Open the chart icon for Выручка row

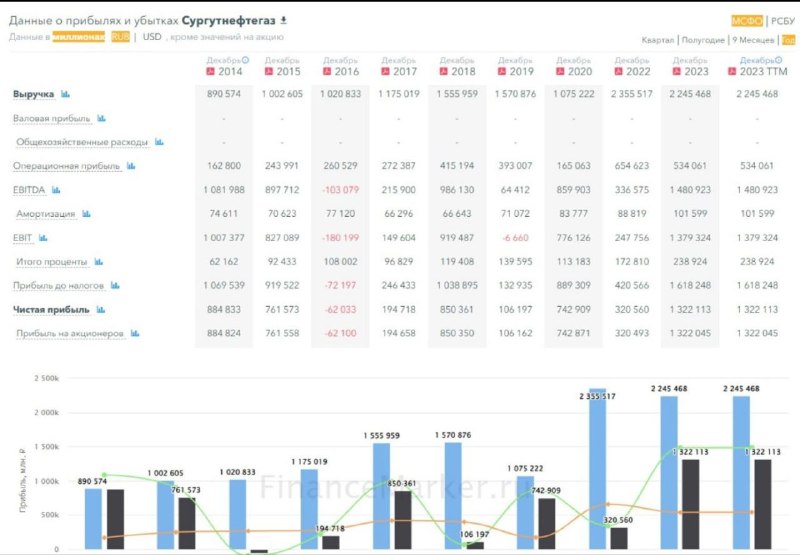[x=65, y=94]
